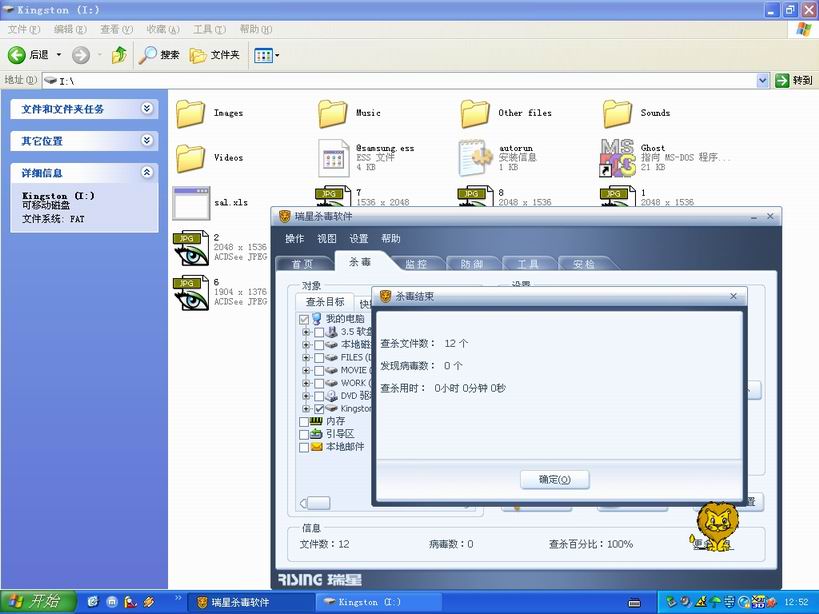Viewport: 819px width, 614px height.
Task: Select the Music folder icon
Action: pos(333,113)
